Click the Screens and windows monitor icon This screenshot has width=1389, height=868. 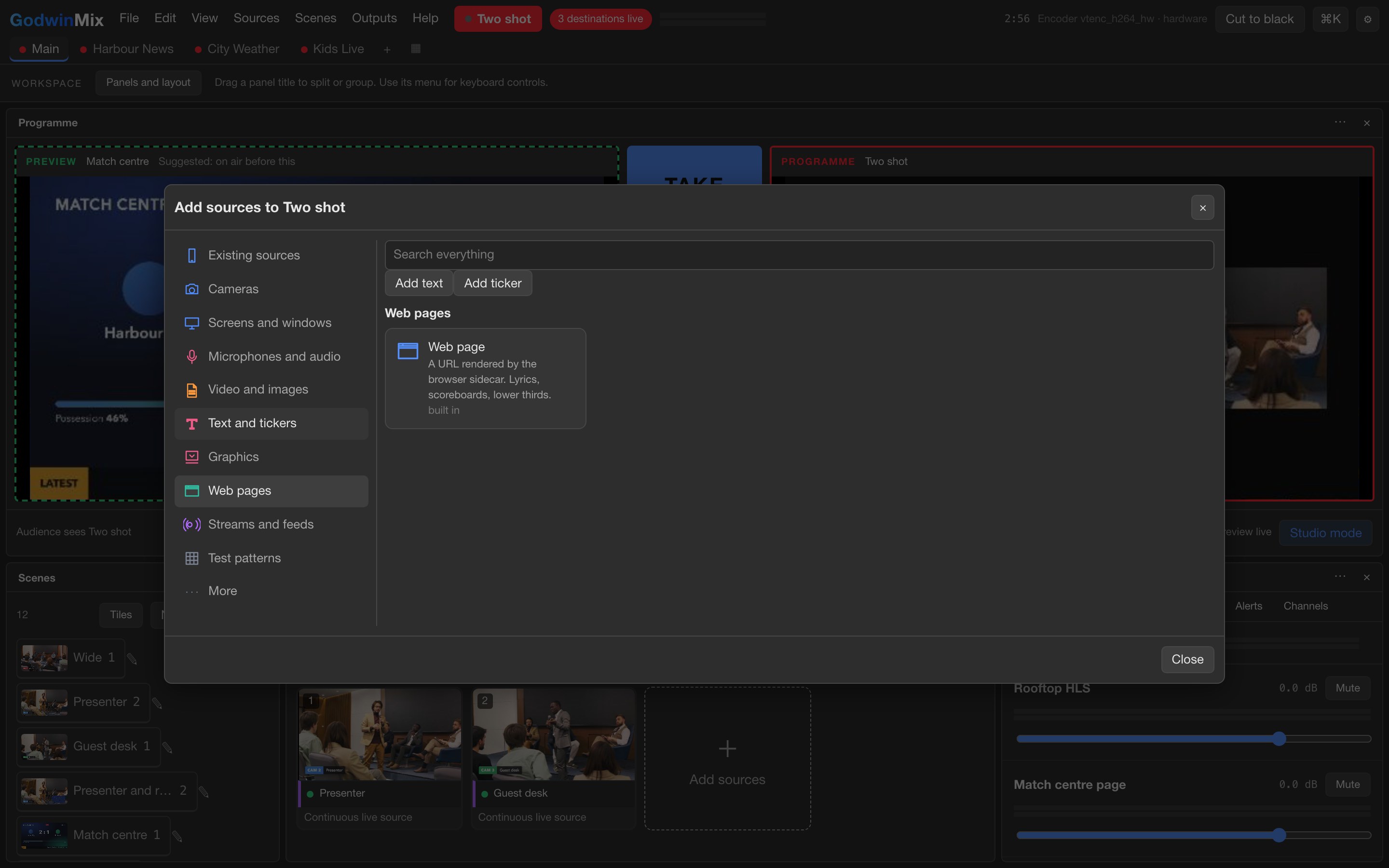[191, 323]
